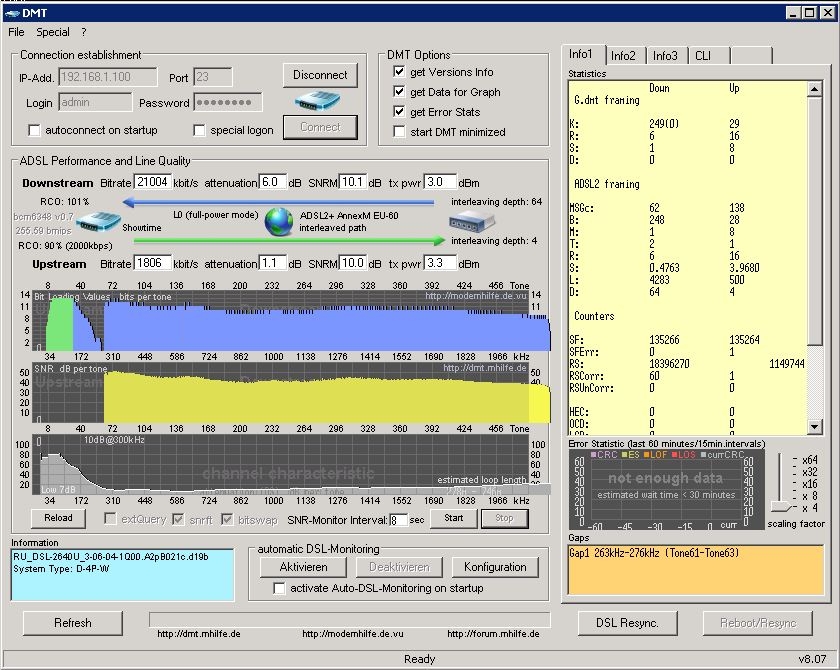Viewport: 840px width, 670px height.
Task: Click the Reload button
Action: tap(58, 518)
